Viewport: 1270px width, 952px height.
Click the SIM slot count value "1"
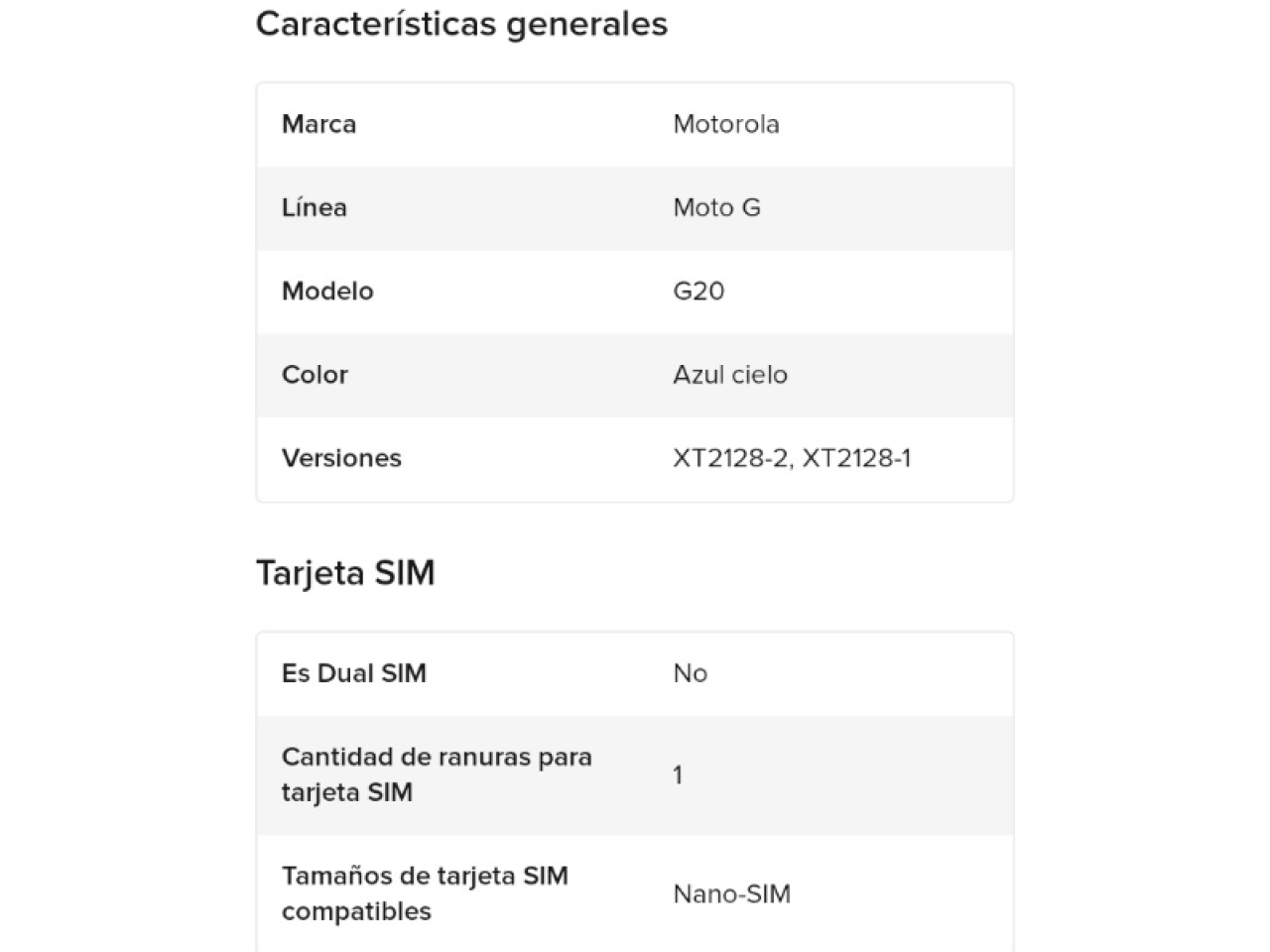[x=678, y=774]
